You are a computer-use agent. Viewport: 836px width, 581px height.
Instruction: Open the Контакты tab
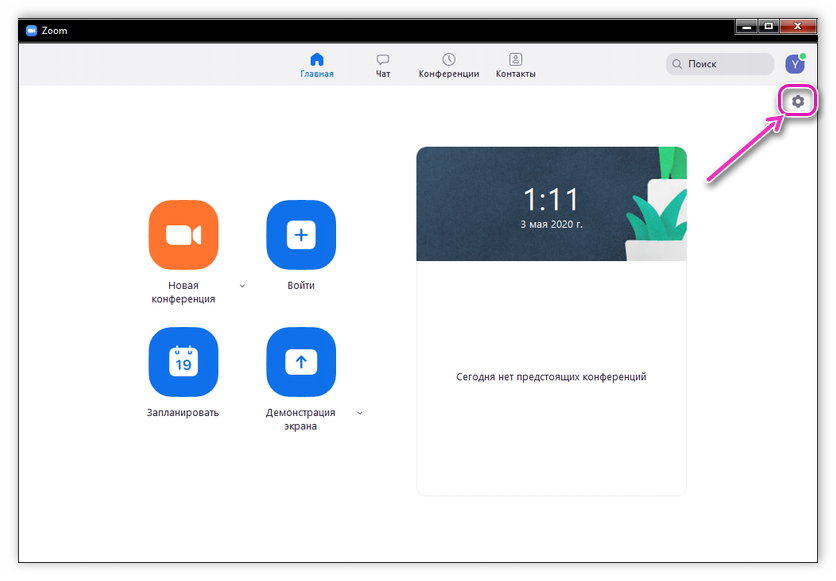click(x=515, y=65)
